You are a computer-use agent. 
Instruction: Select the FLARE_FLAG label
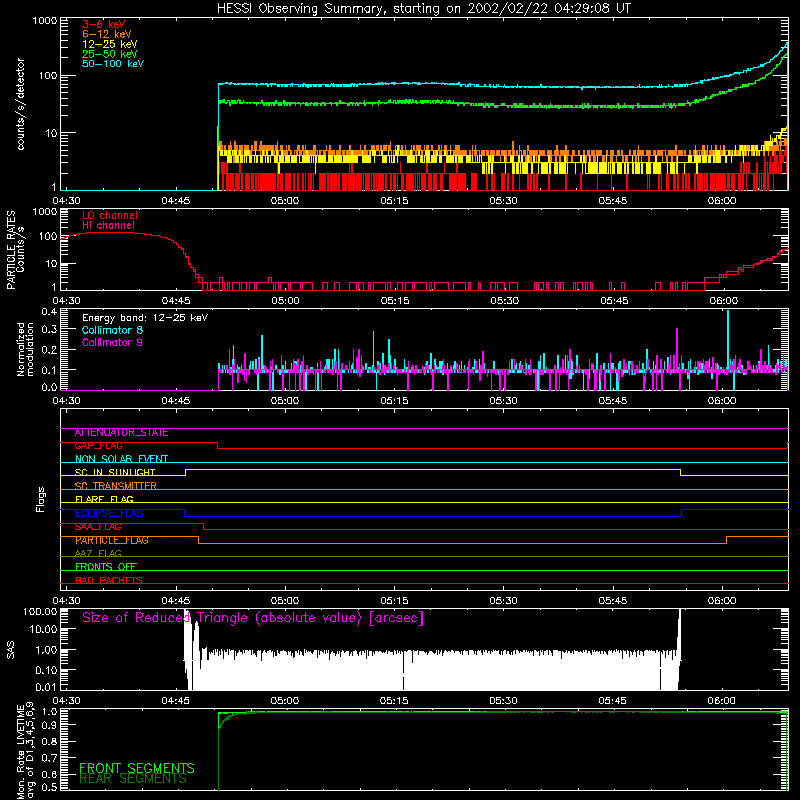[x=104, y=499]
